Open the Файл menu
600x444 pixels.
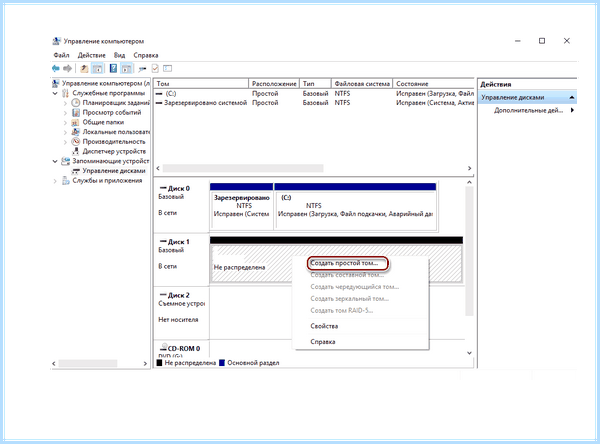pyautogui.click(x=61, y=55)
